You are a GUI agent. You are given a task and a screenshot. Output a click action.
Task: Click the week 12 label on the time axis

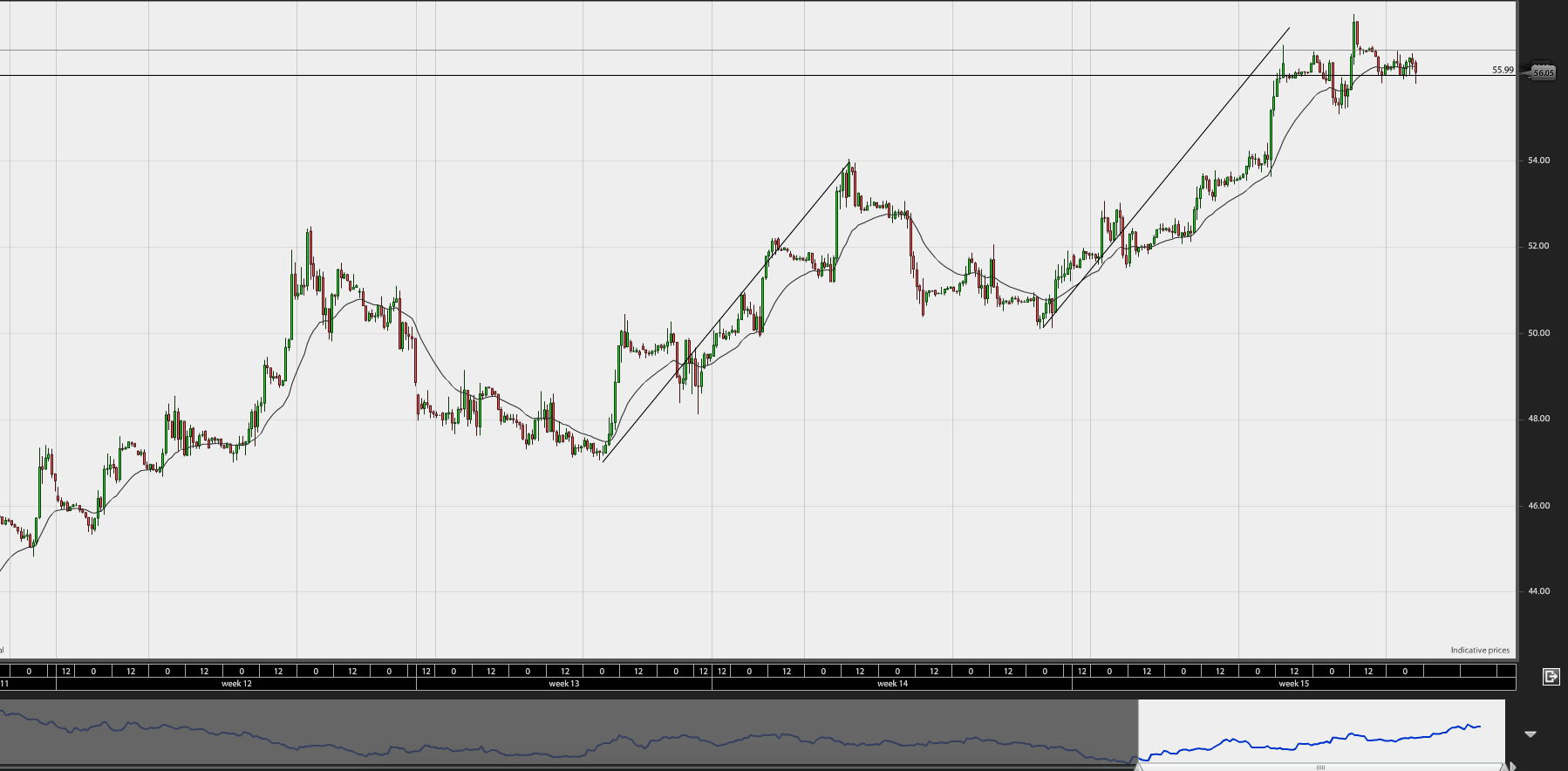[x=236, y=684]
